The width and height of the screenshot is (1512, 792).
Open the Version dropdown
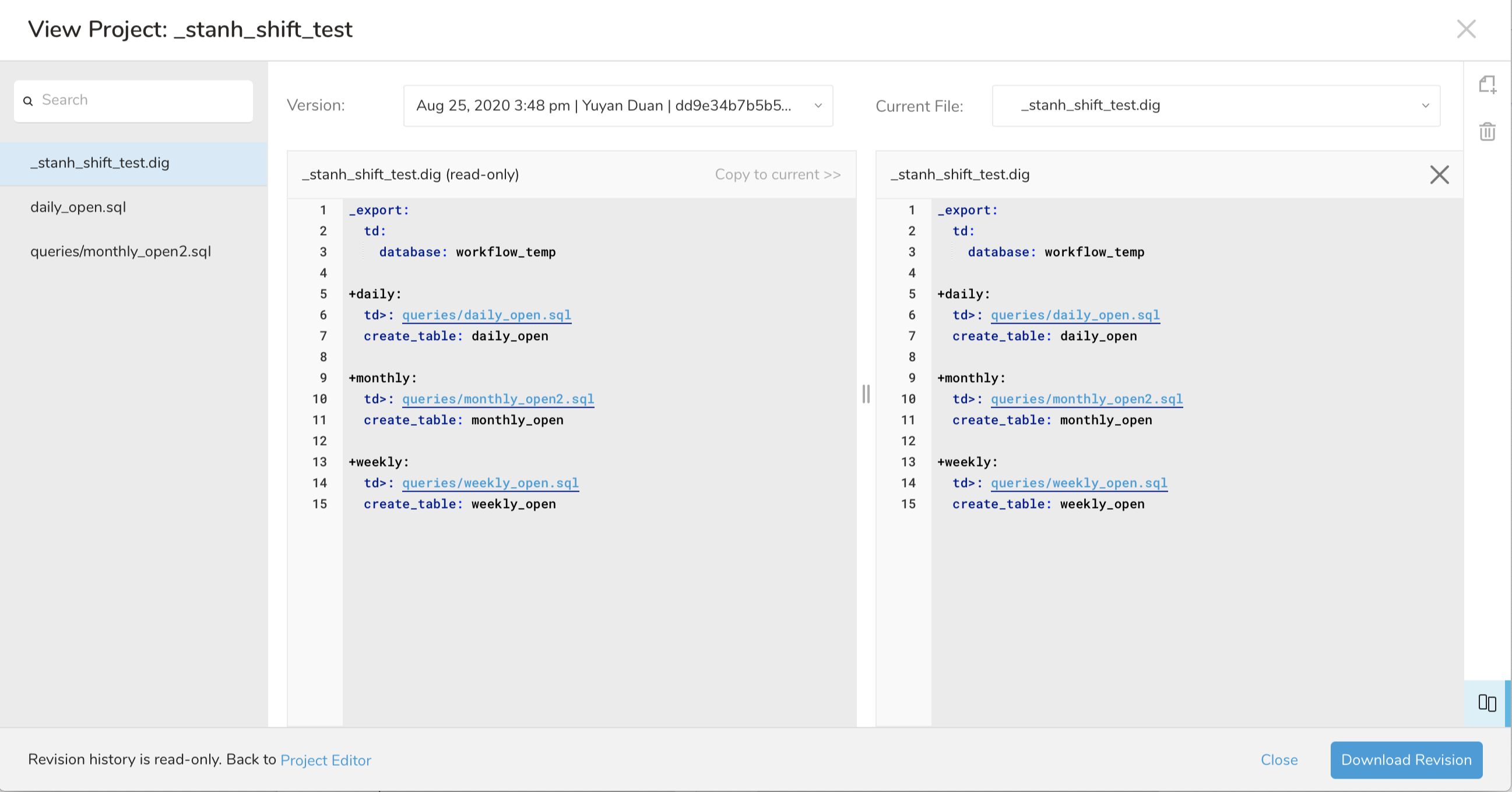pyautogui.click(x=617, y=106)
